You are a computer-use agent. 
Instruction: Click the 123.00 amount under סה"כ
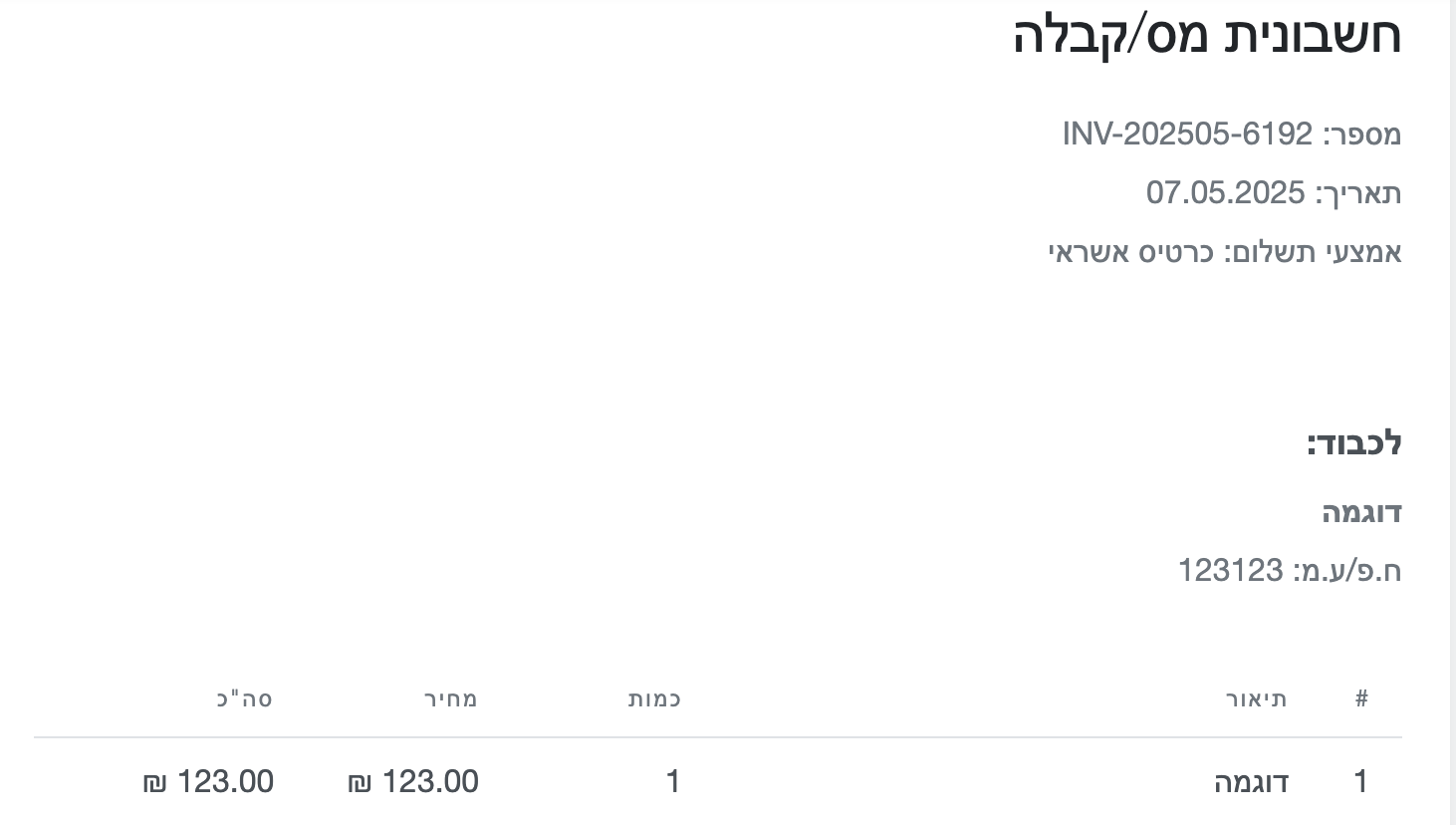(x=225, y=782)
